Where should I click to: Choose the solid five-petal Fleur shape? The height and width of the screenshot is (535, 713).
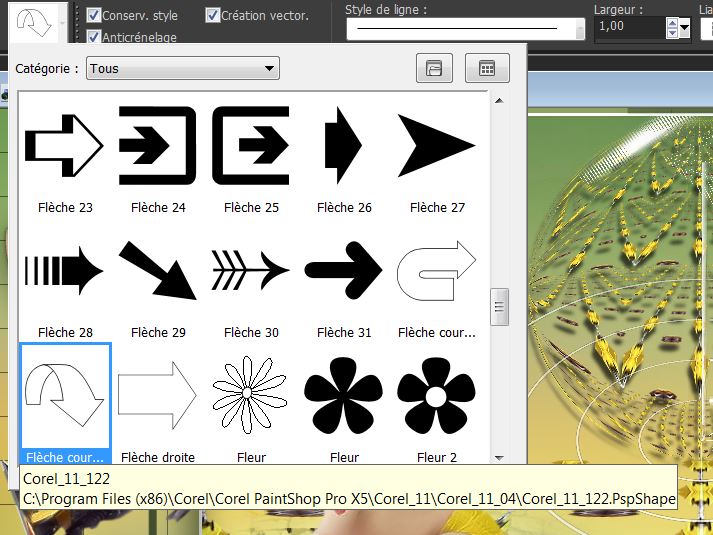pyautogui.click(x=343, y=395)
